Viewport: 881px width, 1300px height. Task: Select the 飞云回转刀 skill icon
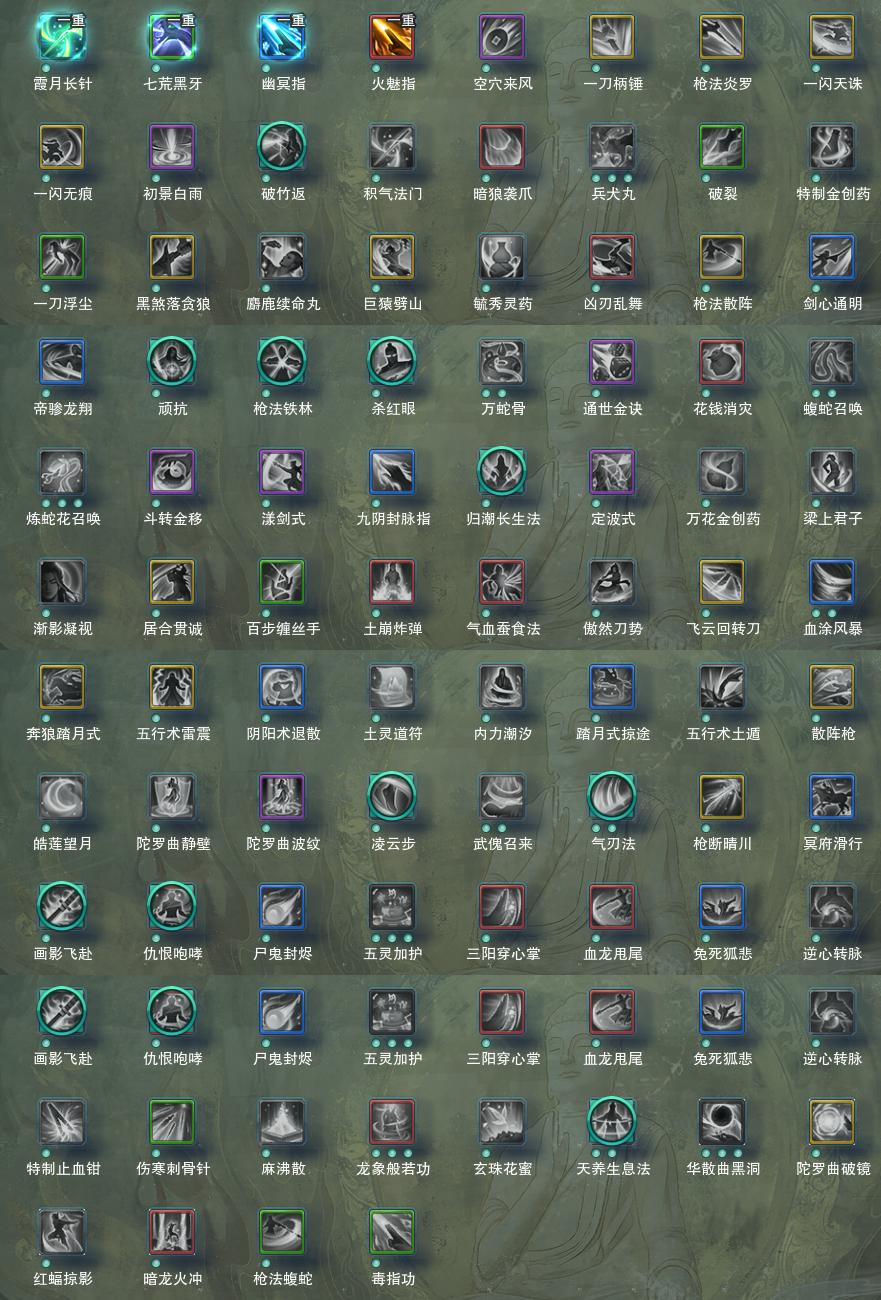click(x=722, y=582)
